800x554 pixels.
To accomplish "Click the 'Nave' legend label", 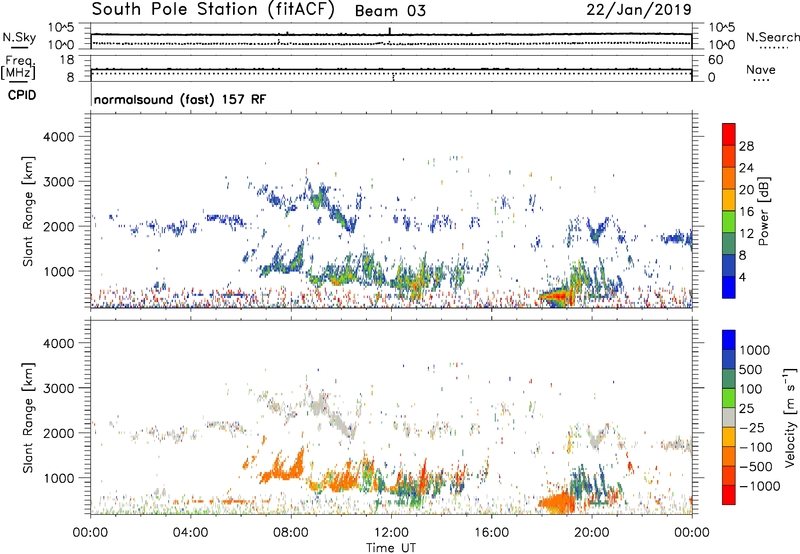I will (761, 69).
